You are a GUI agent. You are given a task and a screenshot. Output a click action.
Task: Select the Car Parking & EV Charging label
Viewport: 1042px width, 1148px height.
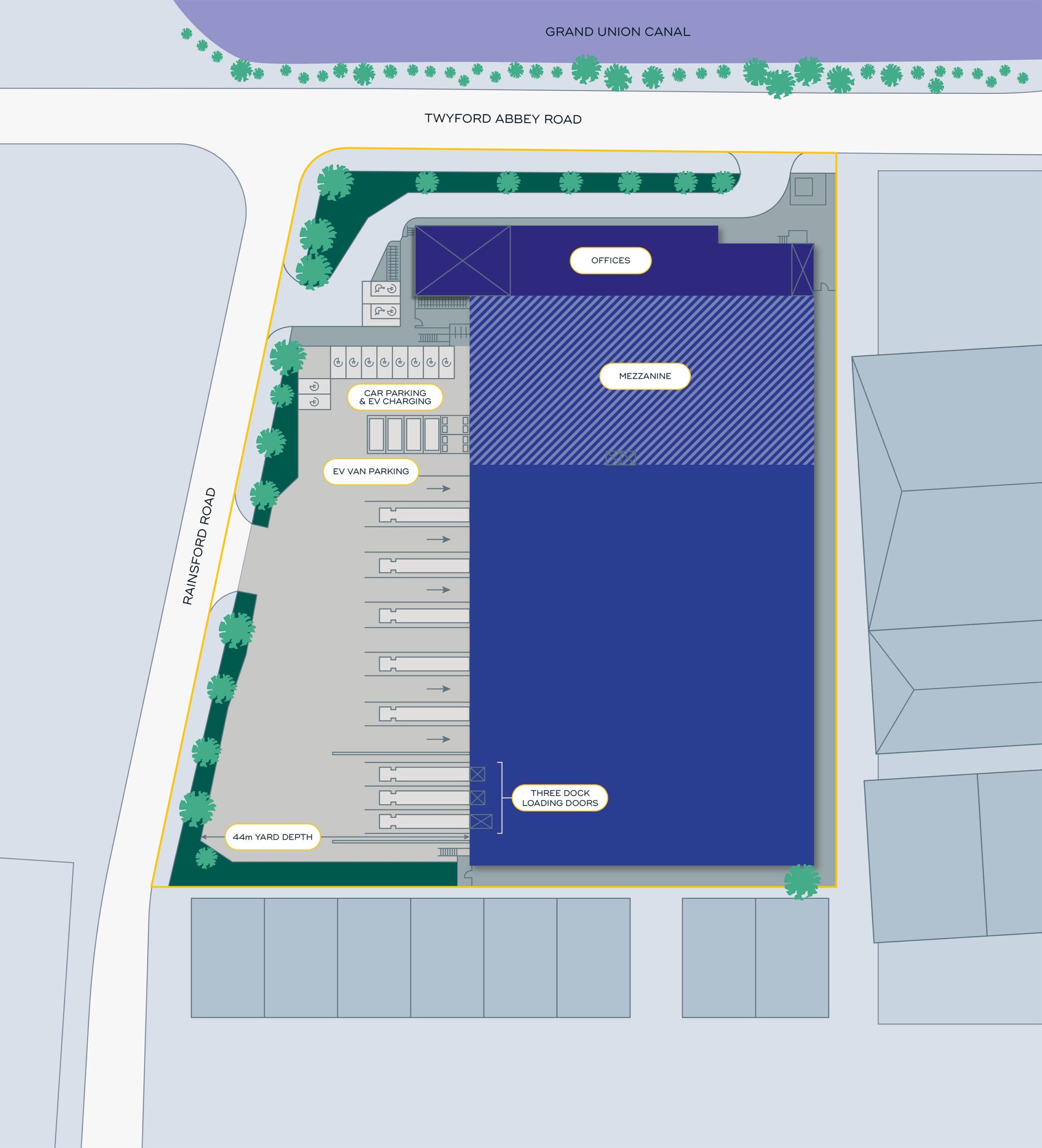tap(395, 397)
